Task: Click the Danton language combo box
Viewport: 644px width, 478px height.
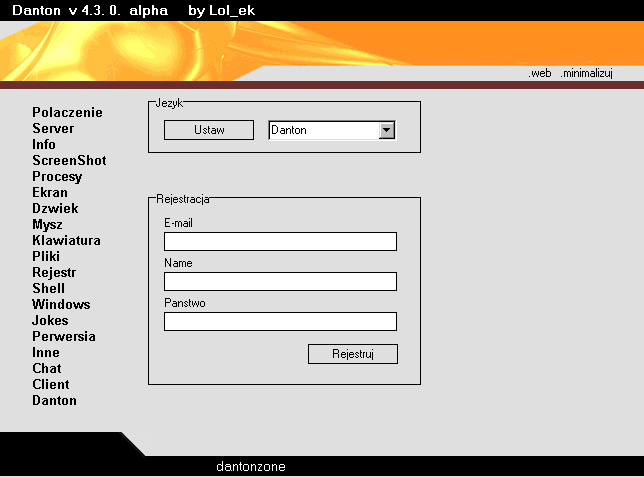Action: pyautogui.click(x=323, y=130)
